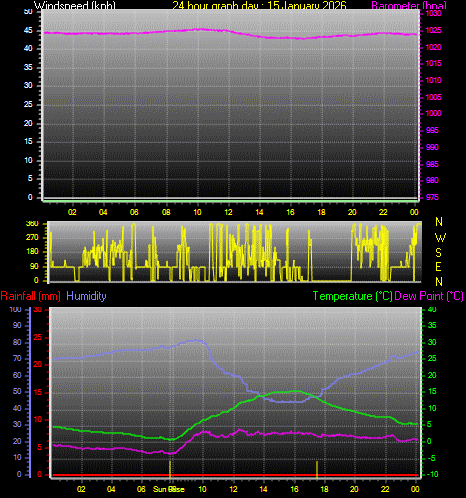466x498 pixels.
Task: Click the 12 hour label under the windspeed chart
Action: (x=228, y=212)
